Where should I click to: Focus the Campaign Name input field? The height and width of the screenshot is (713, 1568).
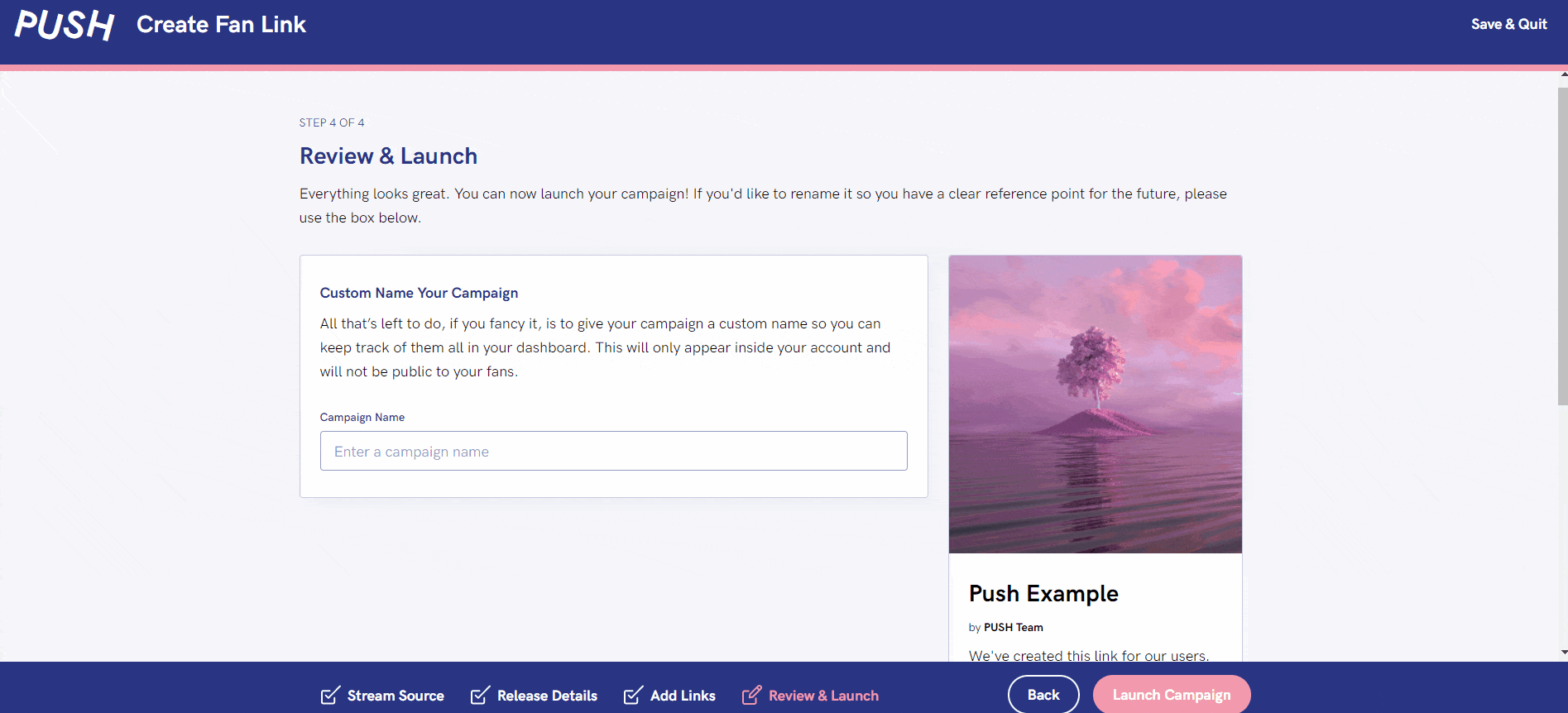614,451
